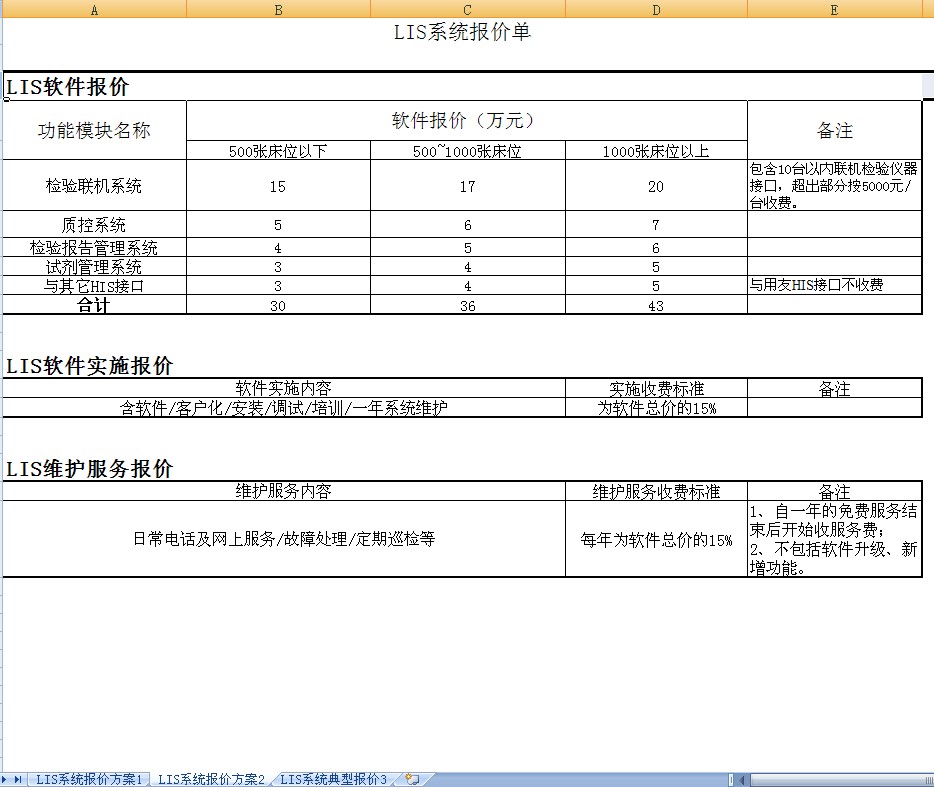Viewport: 934px width, 787px height.
Task: Click the 日常电话及网上服务 maintenance content cell
Action: [x=284, y=539]
